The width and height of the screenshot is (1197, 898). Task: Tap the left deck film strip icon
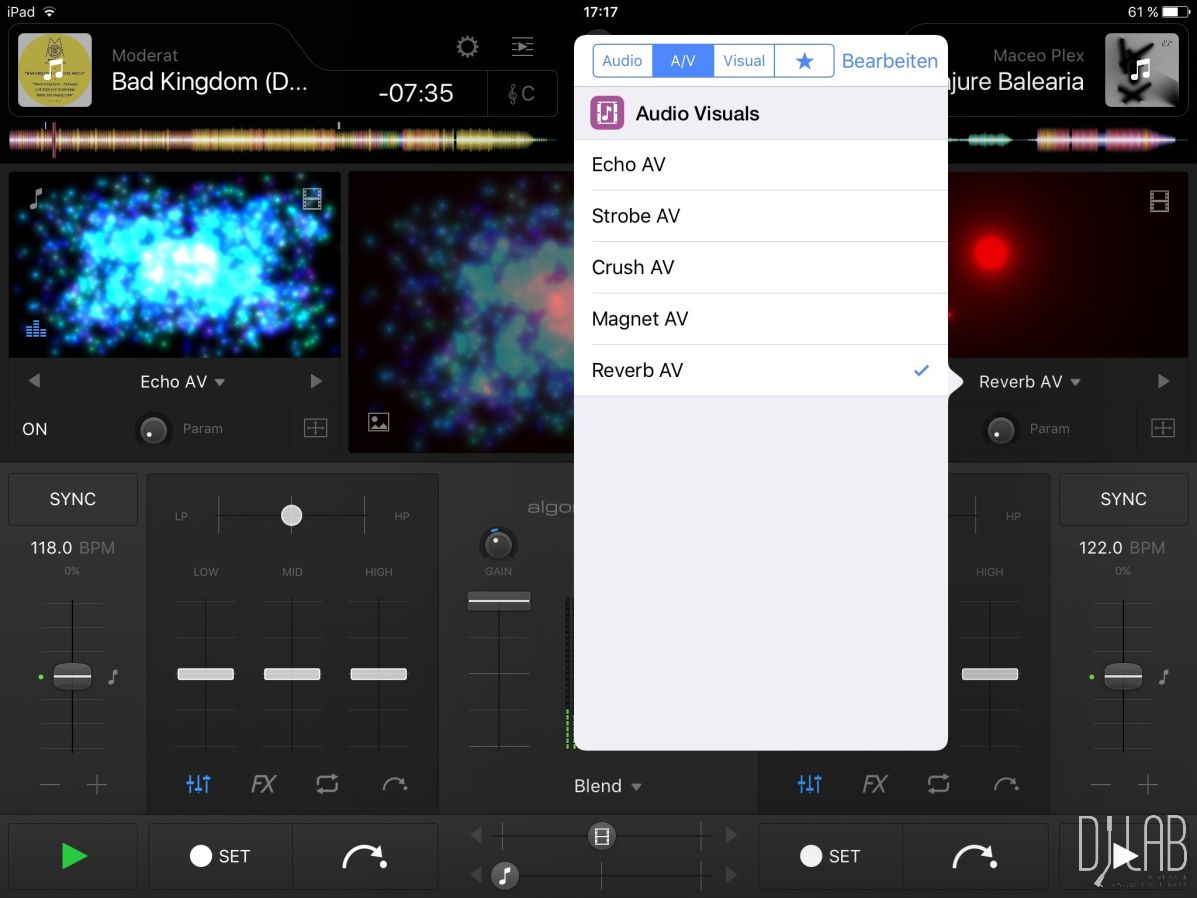click(312, 199)
